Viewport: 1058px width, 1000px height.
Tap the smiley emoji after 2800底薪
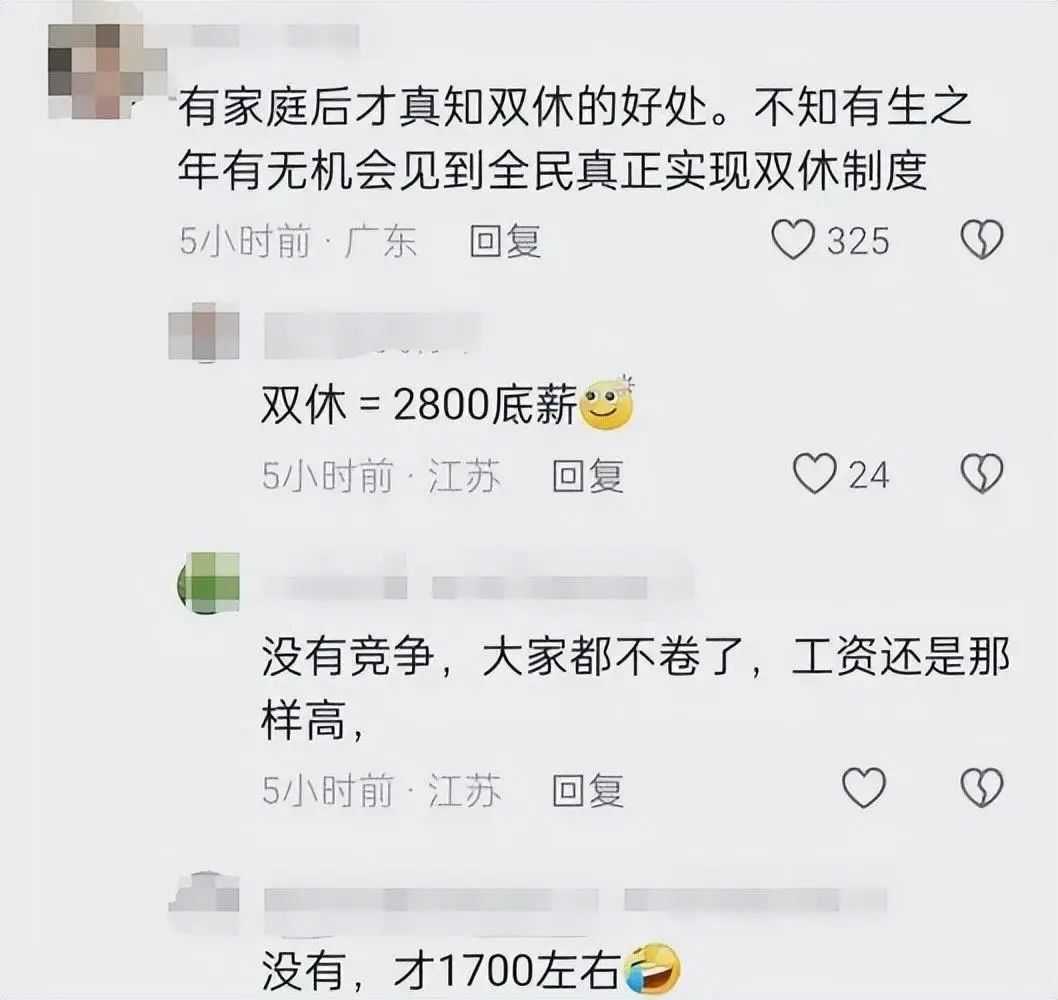tap(607, 403)
